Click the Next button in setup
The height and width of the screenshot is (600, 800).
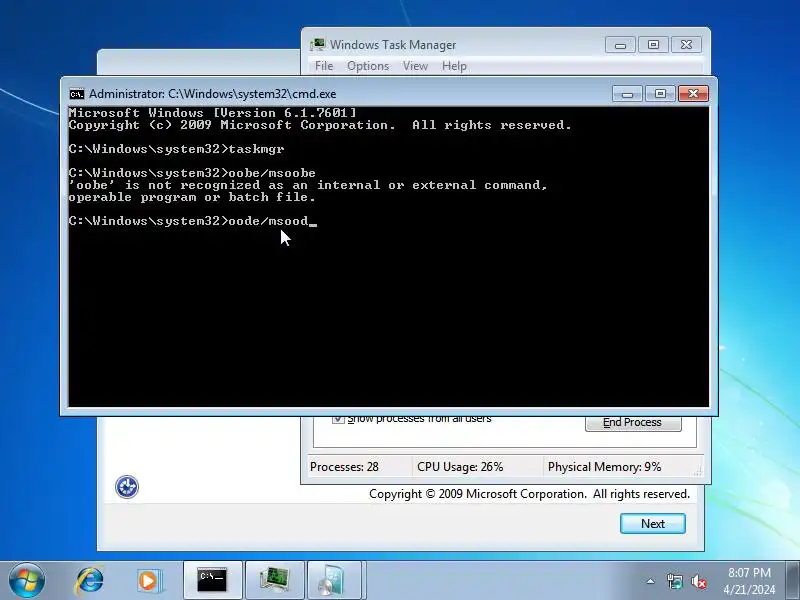[x=653, y=523]
